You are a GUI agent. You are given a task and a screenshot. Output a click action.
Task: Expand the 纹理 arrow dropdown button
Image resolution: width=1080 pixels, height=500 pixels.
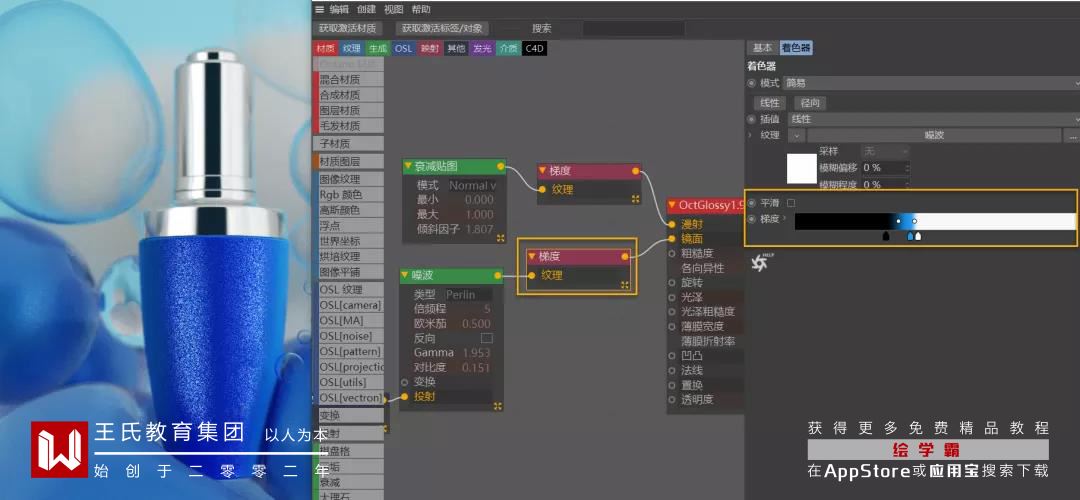[x=797, y=136]
